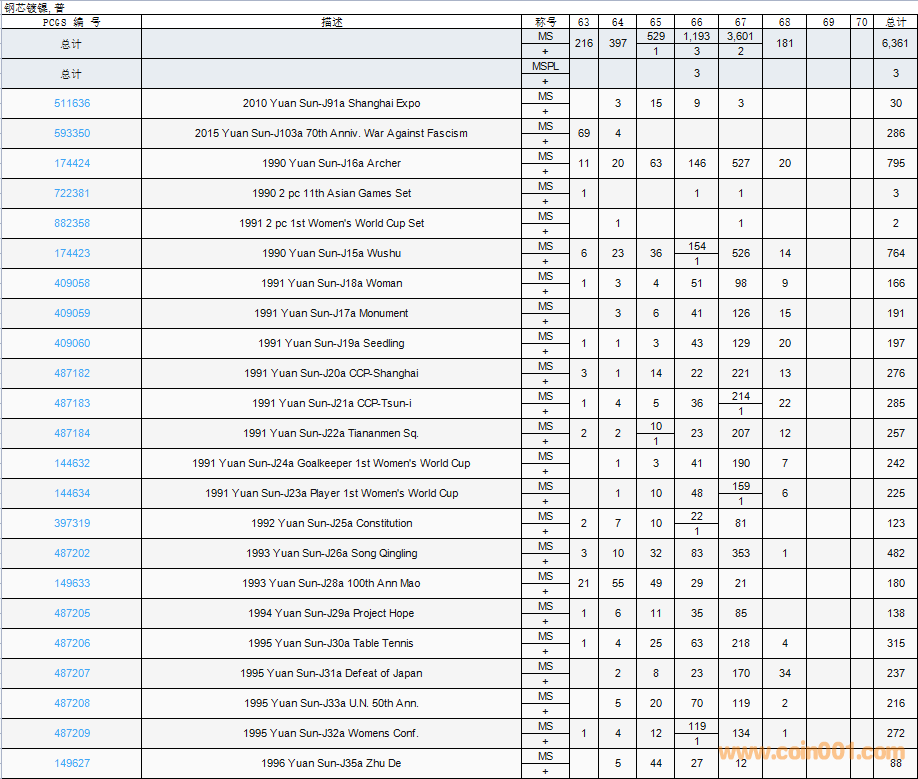This screenshot has height=779, width=918.
Task: Click the 149627 Zhu De link
Action: click(x=71, y=763)
